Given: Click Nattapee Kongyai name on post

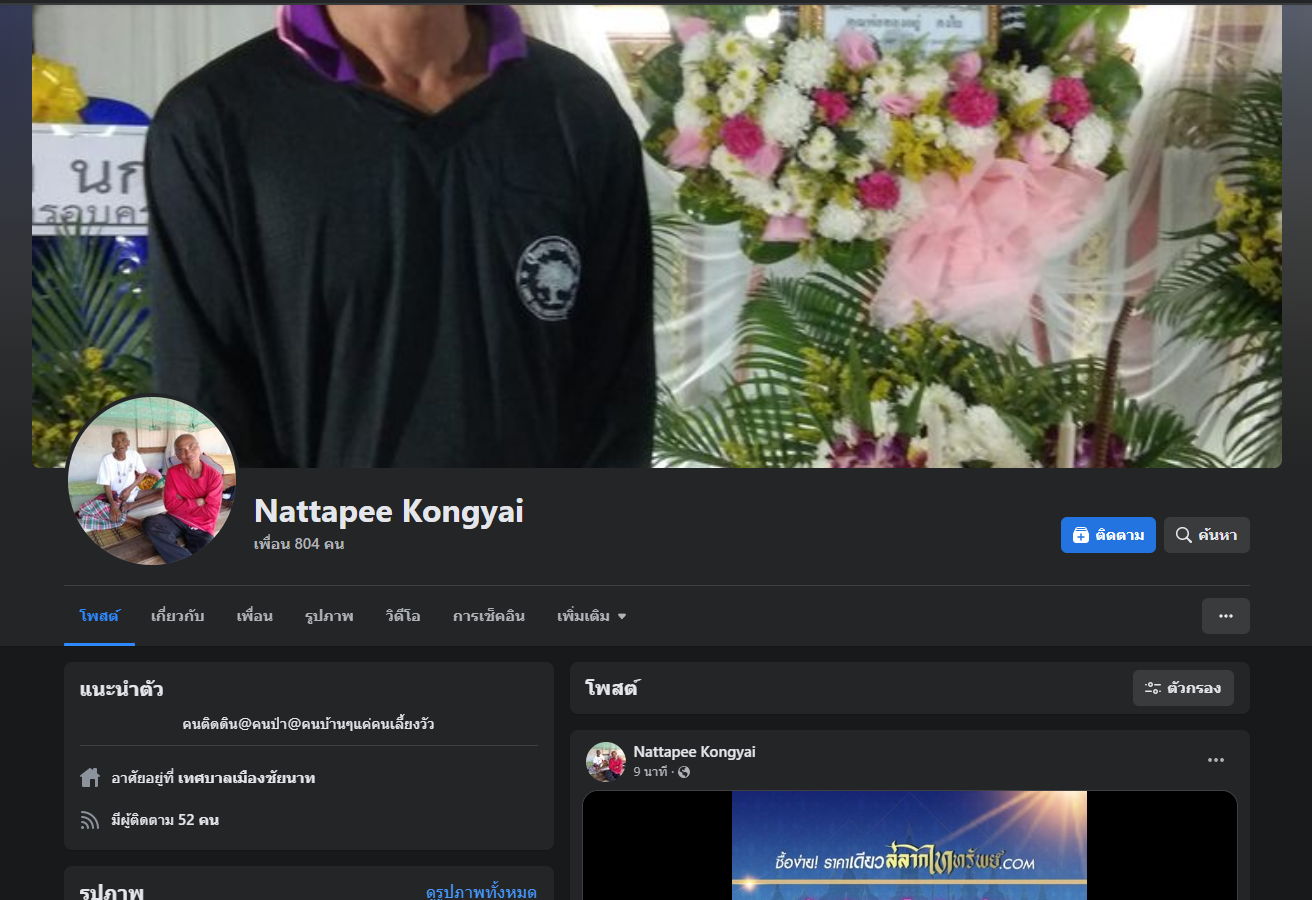Looking at the screenshot, I should tap(694, 752).
